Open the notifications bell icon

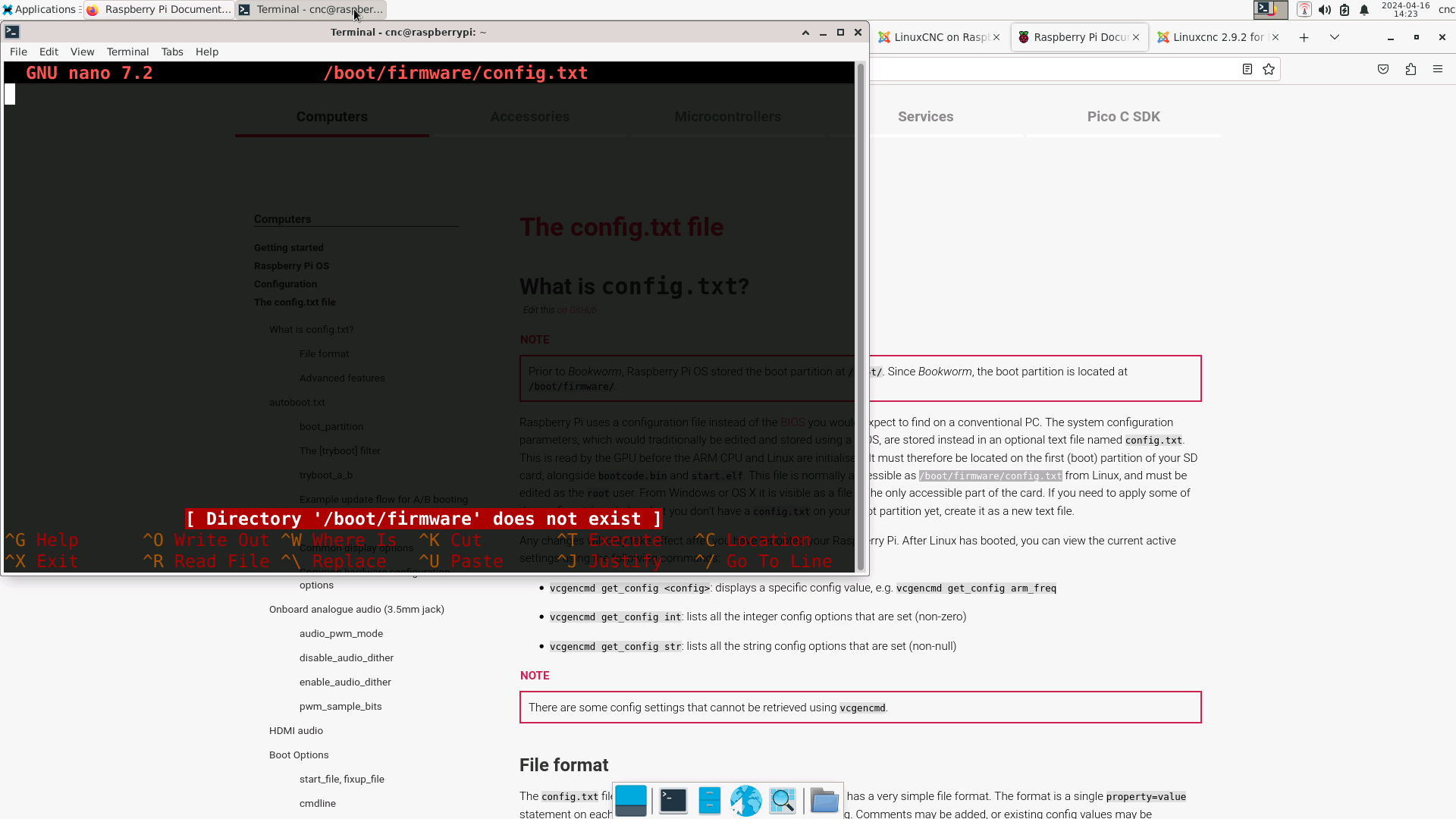tap(1364, 10)
